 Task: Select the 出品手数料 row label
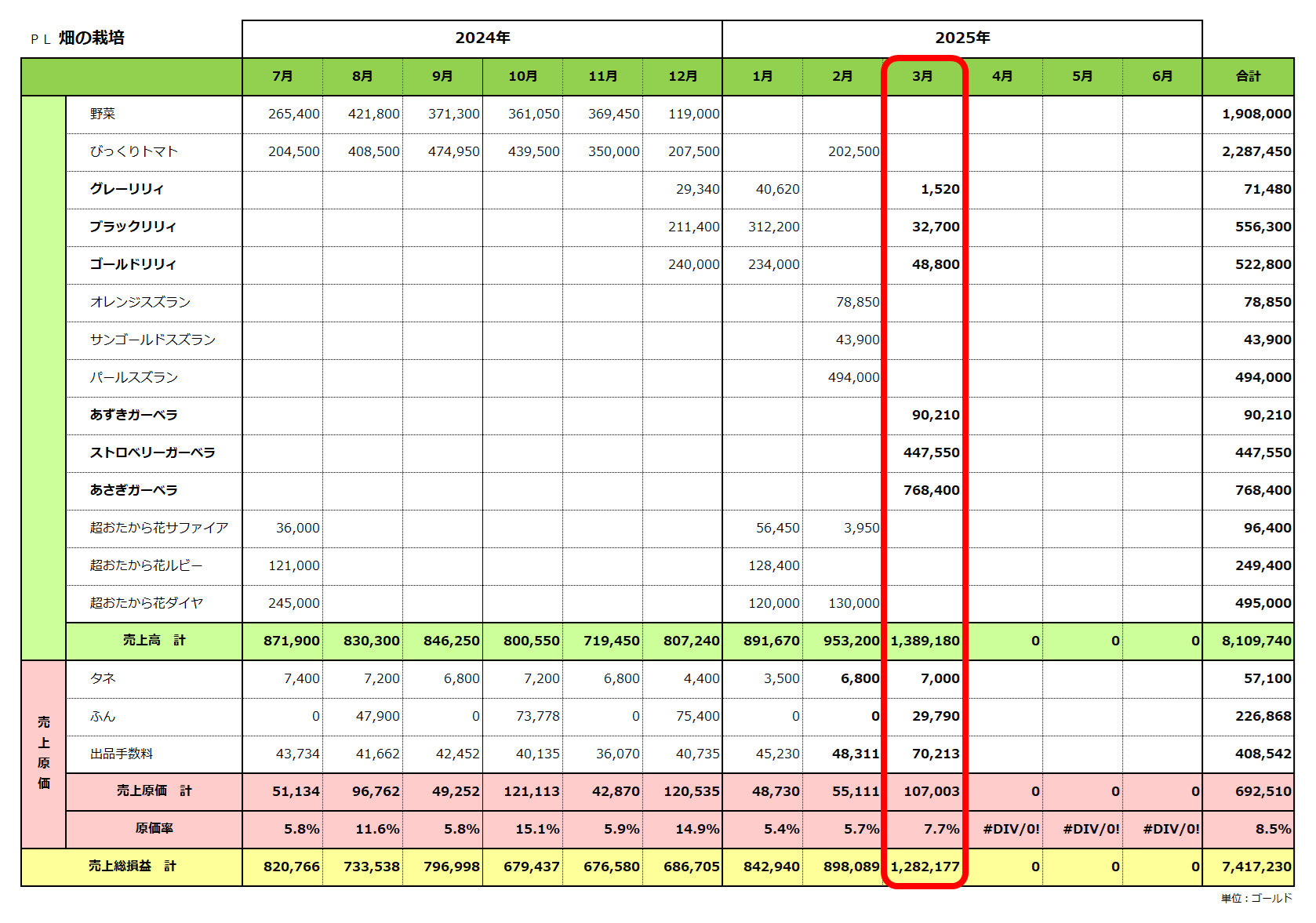click(x=122, y=754)
